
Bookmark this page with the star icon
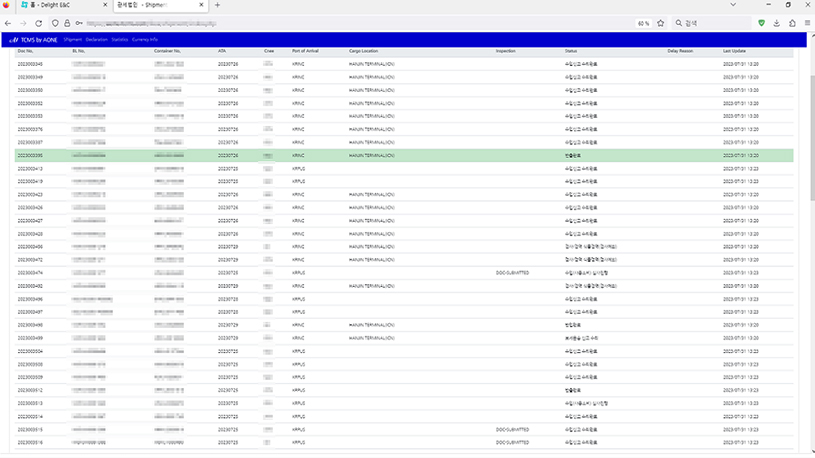(x=659, y=22)
